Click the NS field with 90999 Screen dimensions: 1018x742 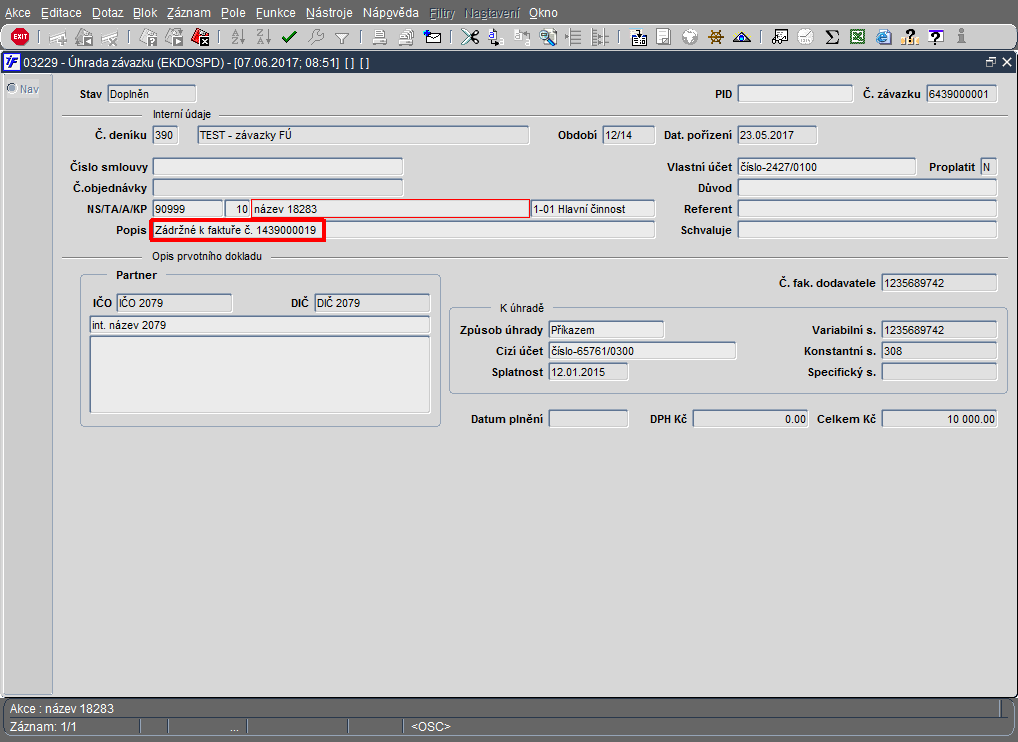pos(188,209)
